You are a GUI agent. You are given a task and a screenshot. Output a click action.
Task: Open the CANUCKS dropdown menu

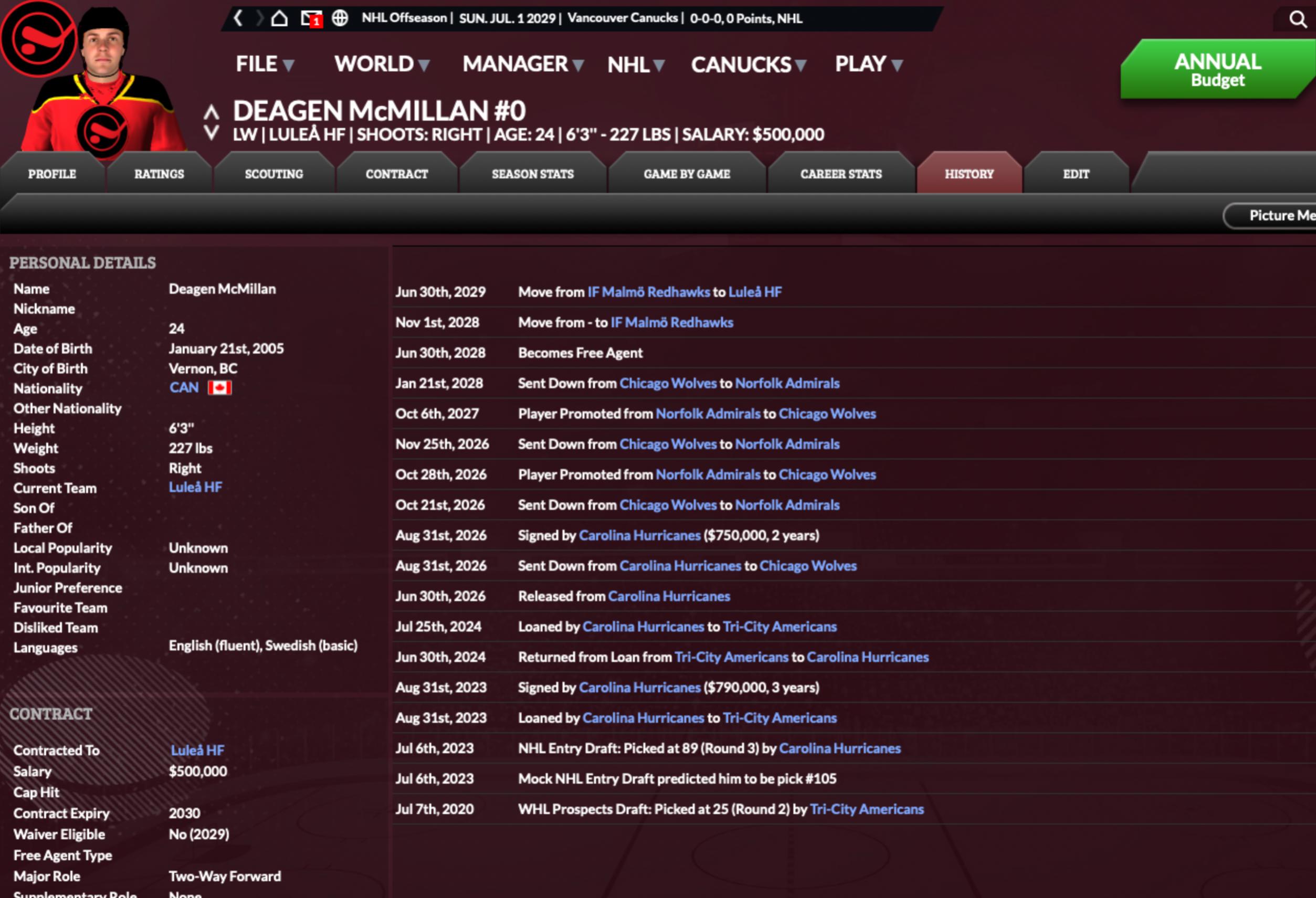coord(748,65)
